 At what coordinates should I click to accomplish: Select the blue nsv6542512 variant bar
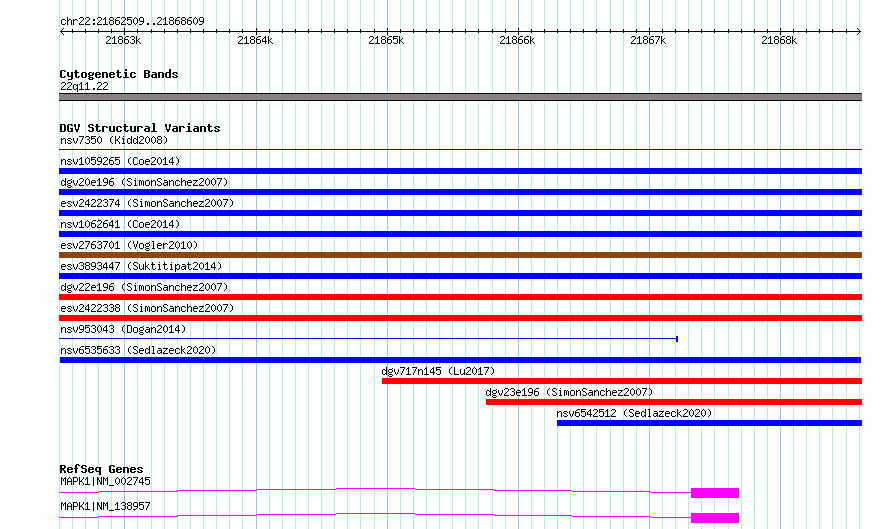point(710,423)
